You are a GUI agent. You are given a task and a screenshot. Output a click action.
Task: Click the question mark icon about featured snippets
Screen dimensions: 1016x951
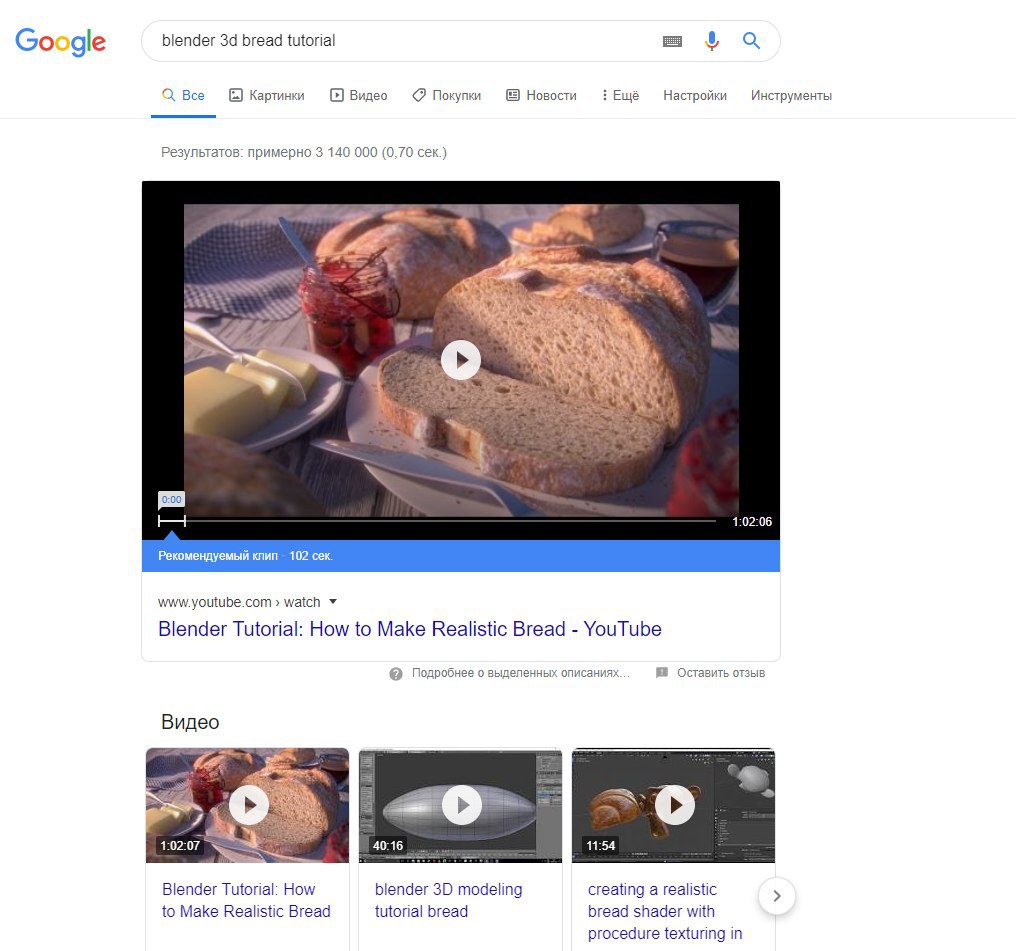tap(395, 674)
